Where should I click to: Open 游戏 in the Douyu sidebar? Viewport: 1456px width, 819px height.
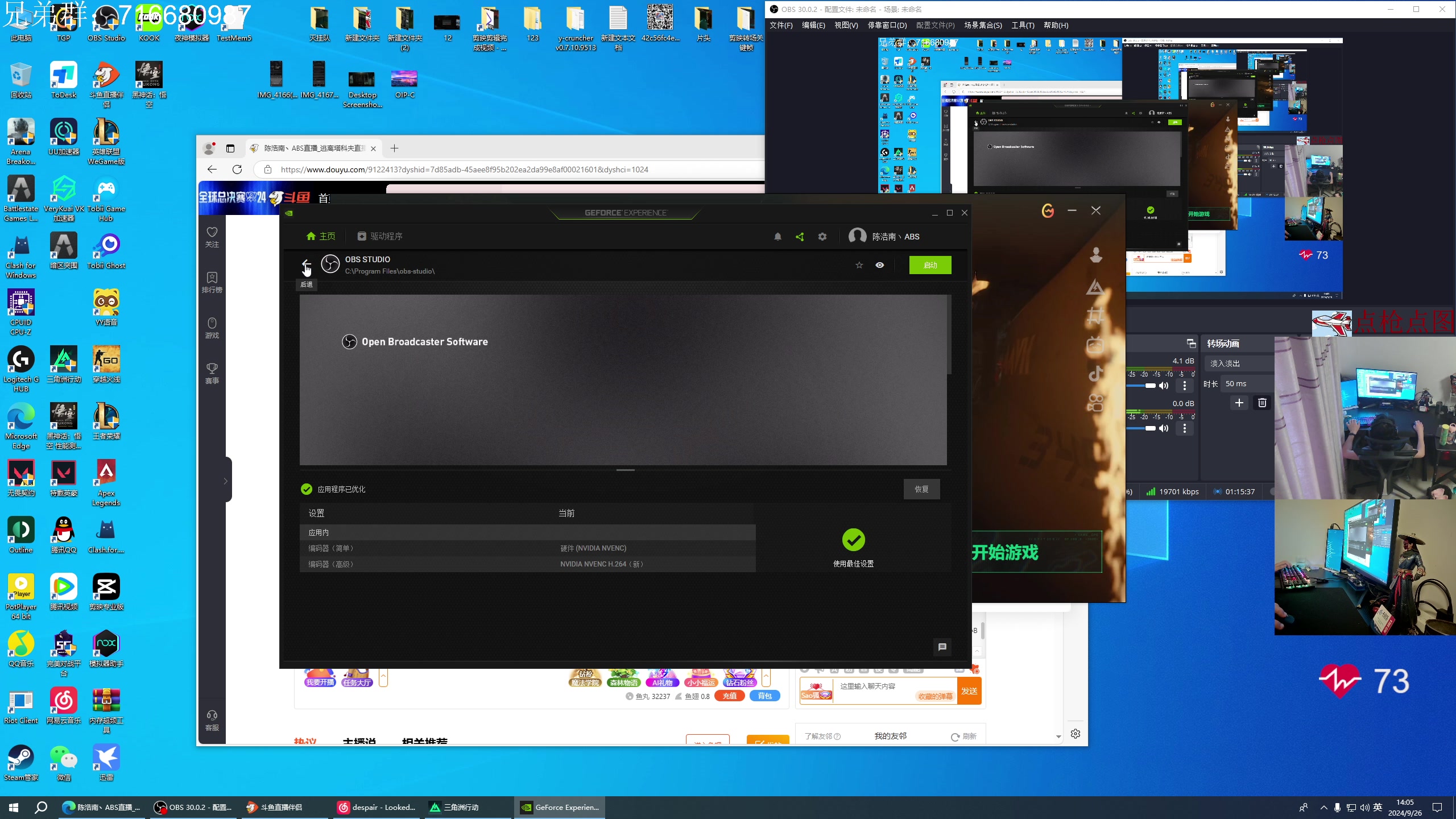point(212,328)
